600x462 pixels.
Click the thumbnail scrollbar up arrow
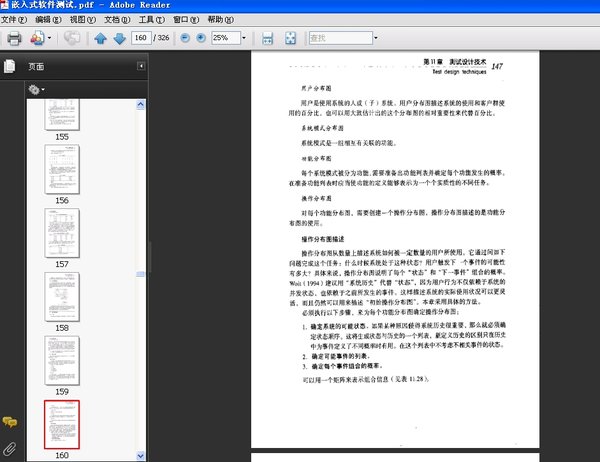coord(140,104)
